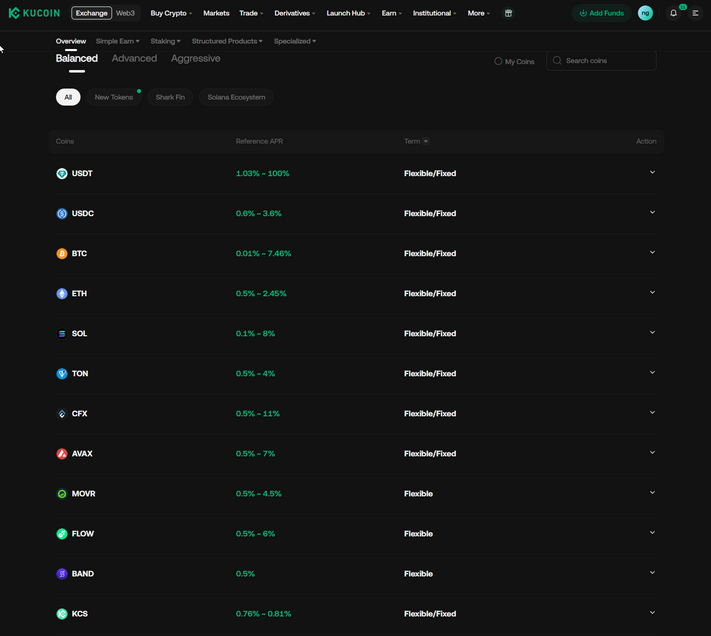Image resolution: width=711 pixels, height=636 pixels.
Task: Open the Term filter dropdown
Action: 425,141
